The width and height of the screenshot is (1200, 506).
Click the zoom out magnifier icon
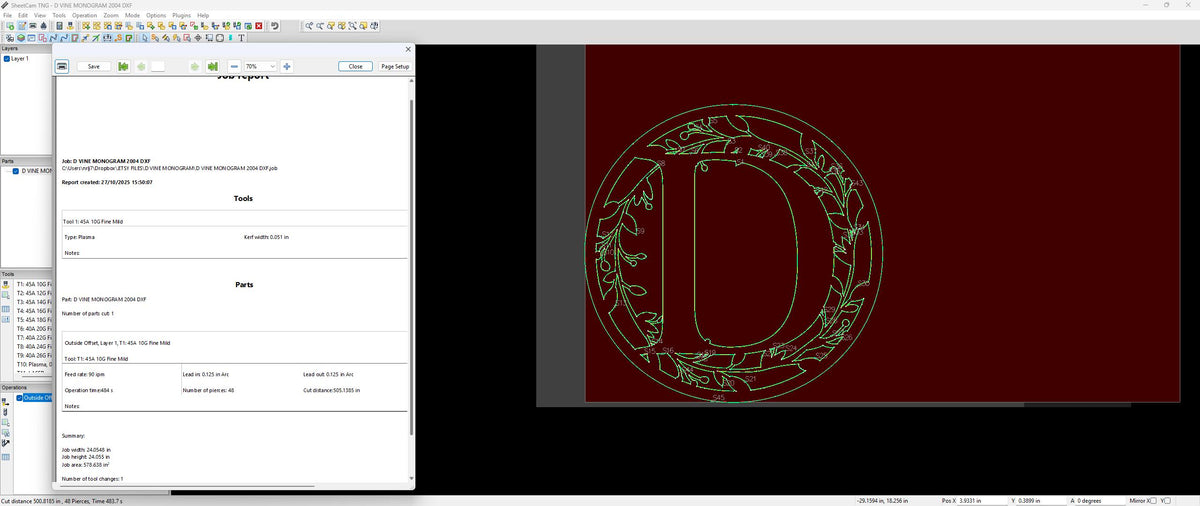tap(320, 26)
